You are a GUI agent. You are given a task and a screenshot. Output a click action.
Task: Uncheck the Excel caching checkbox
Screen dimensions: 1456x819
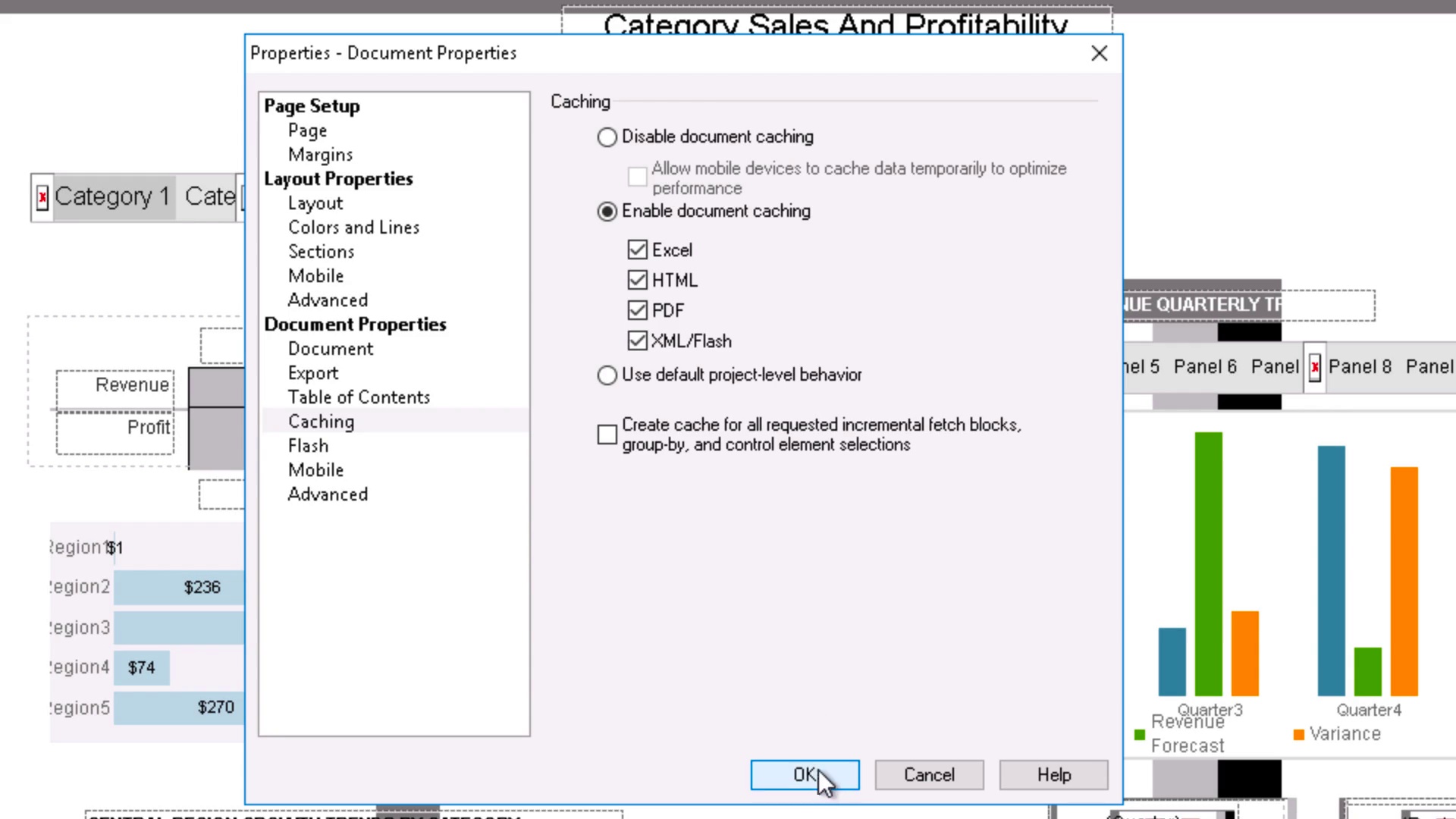pos(637,250)
